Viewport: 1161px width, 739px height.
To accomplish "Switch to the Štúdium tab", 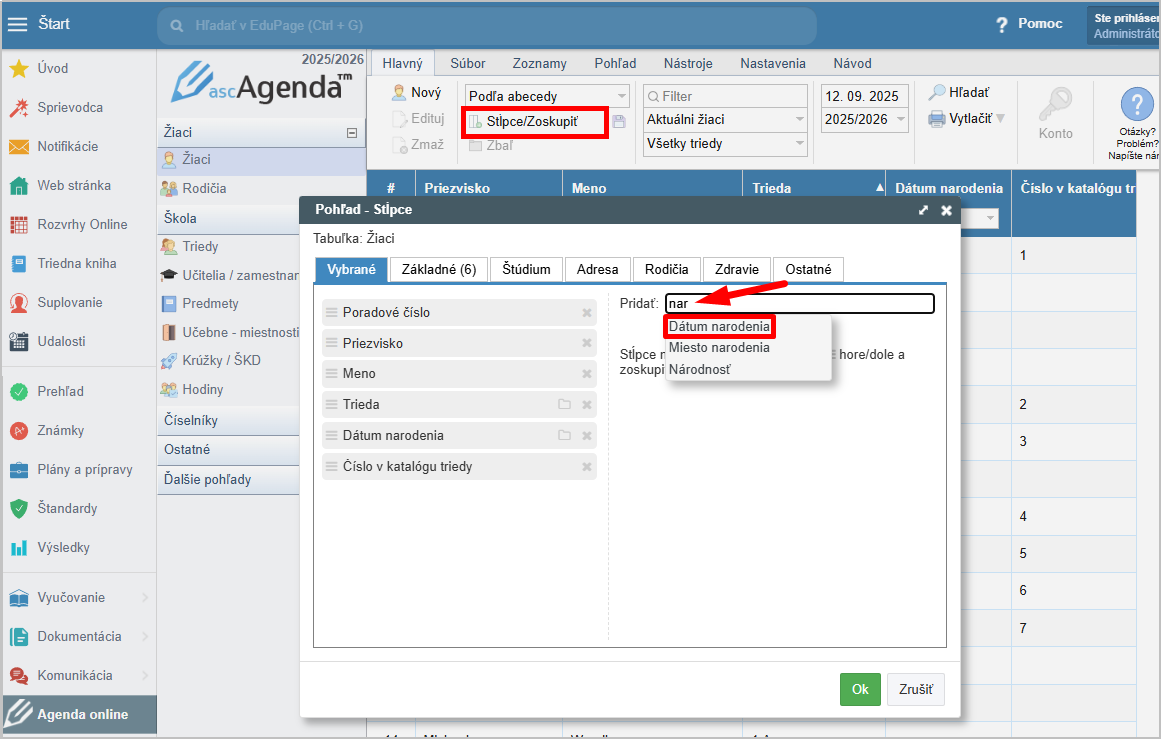I will [x=526, y=269].
